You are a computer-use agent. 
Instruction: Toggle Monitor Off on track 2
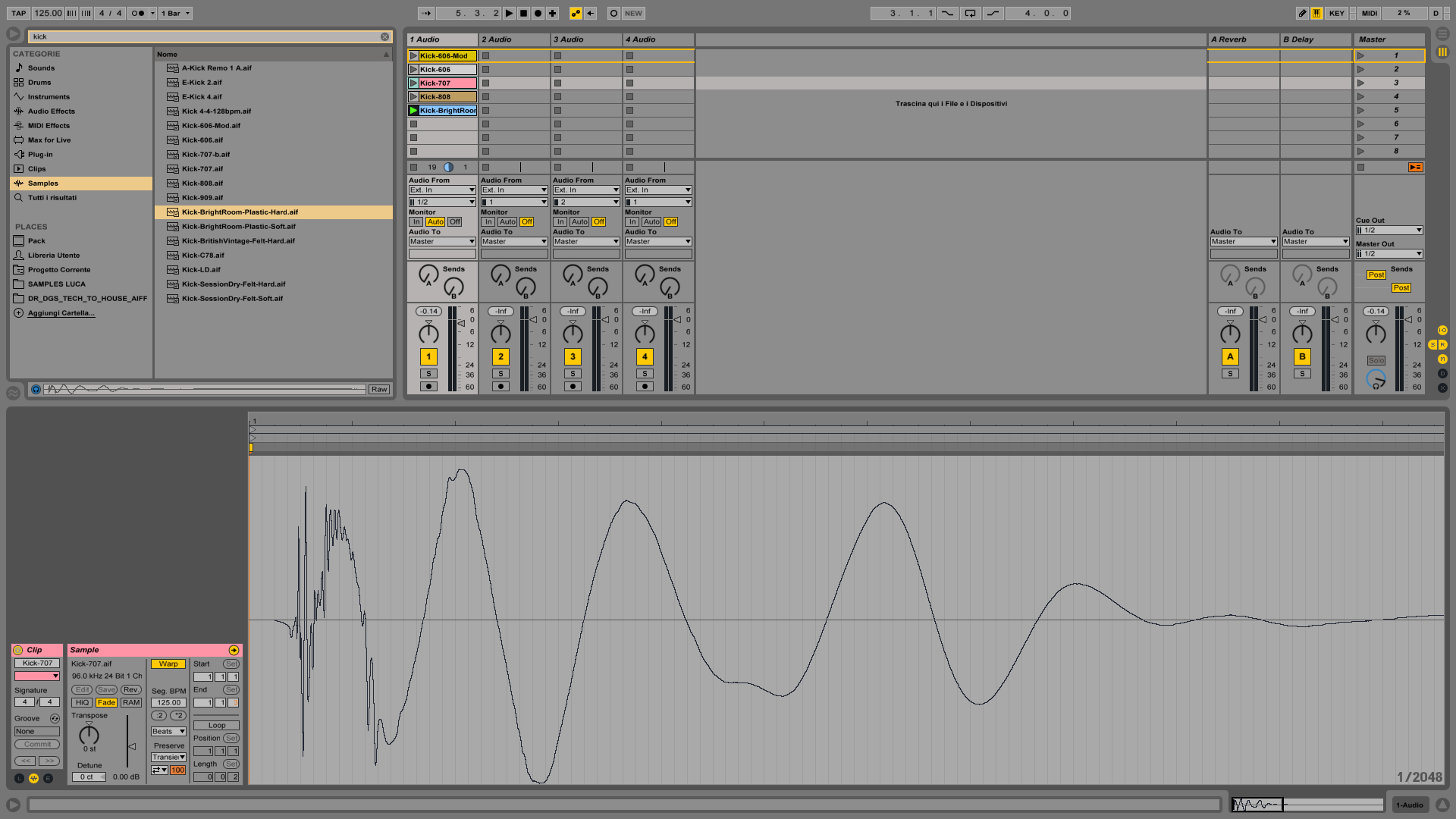(527, 221)
